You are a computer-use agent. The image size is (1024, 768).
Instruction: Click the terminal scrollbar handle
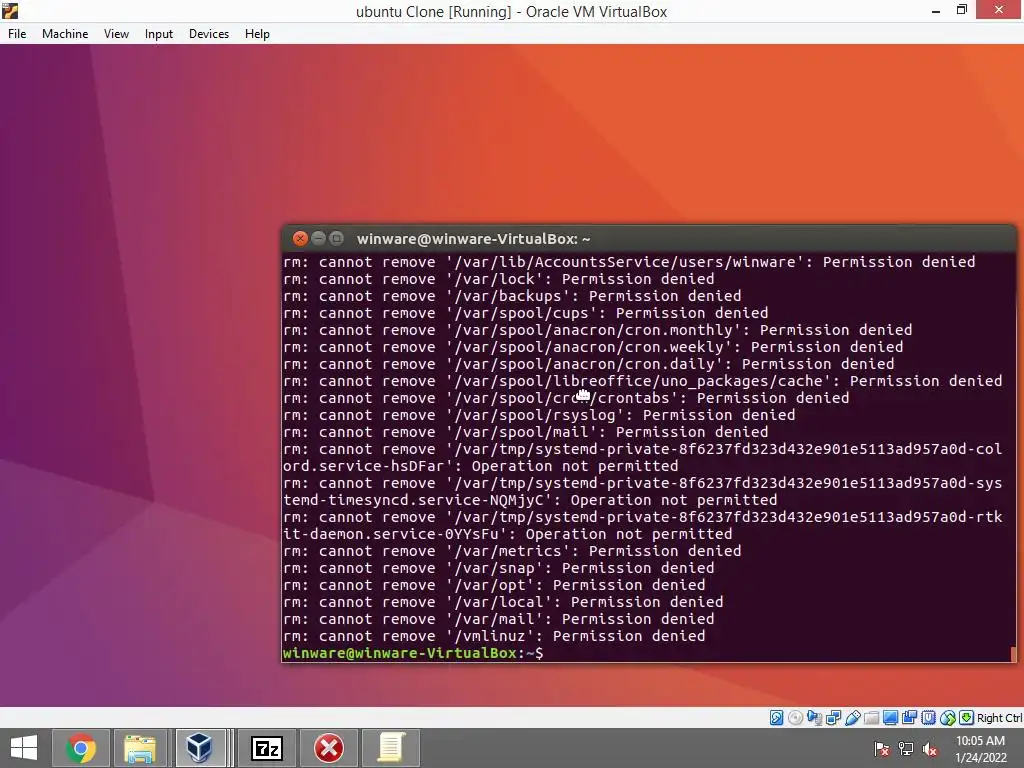(1013, 654)
